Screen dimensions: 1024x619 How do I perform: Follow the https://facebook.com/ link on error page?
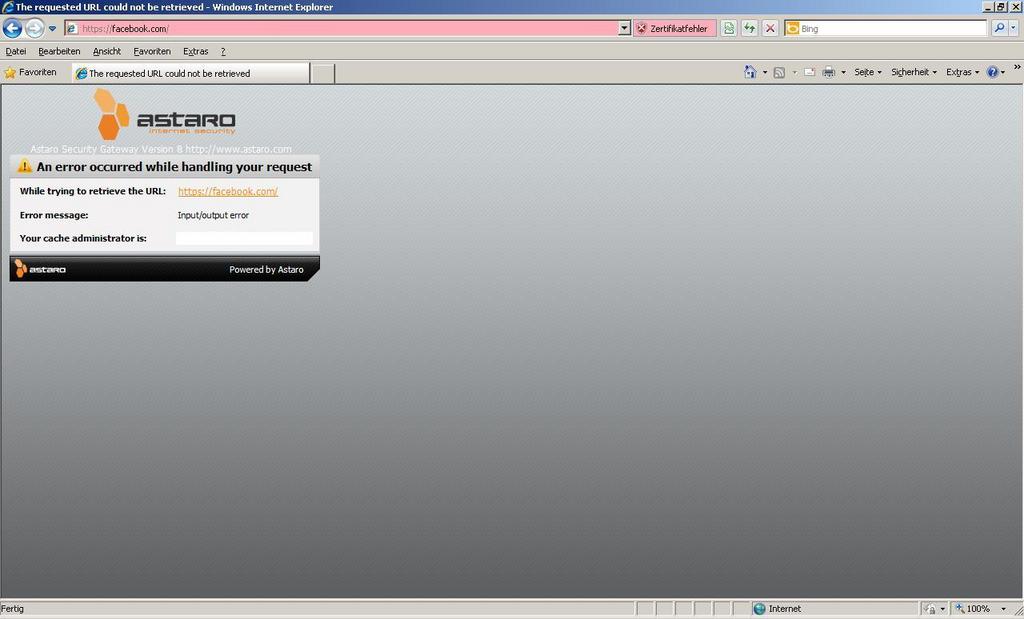[228, 191]
